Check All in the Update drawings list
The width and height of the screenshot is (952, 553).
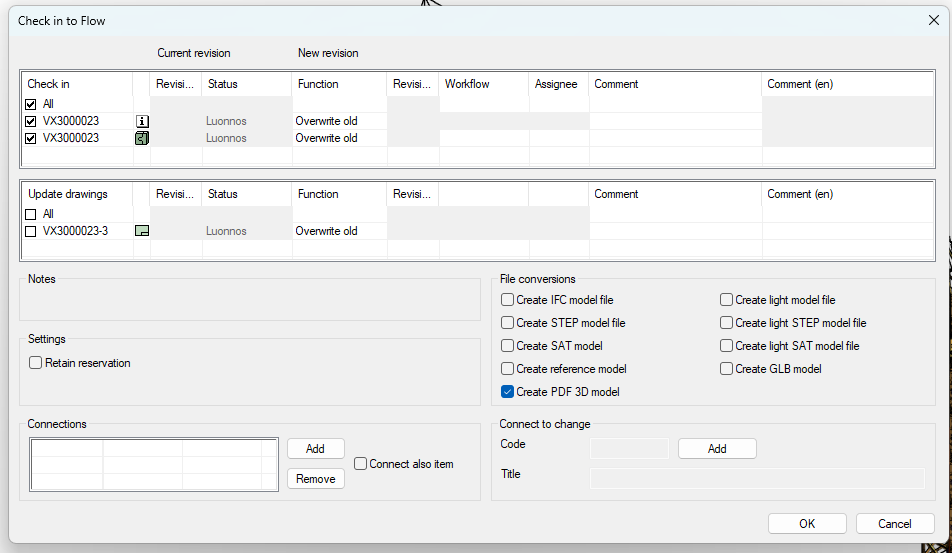pyautogui.click(x=32, y=214)
